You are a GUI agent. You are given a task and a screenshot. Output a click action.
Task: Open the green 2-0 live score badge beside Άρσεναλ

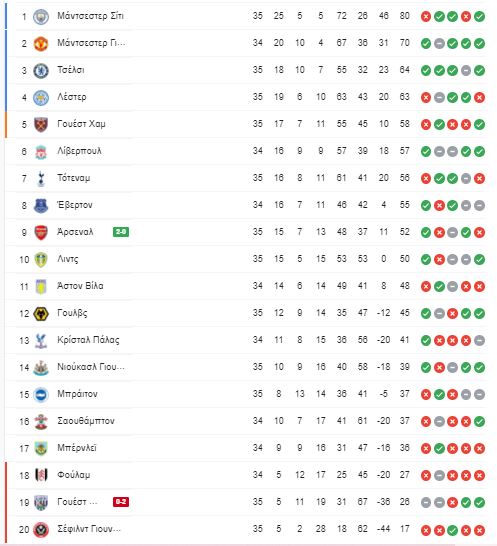pos(121,232)
